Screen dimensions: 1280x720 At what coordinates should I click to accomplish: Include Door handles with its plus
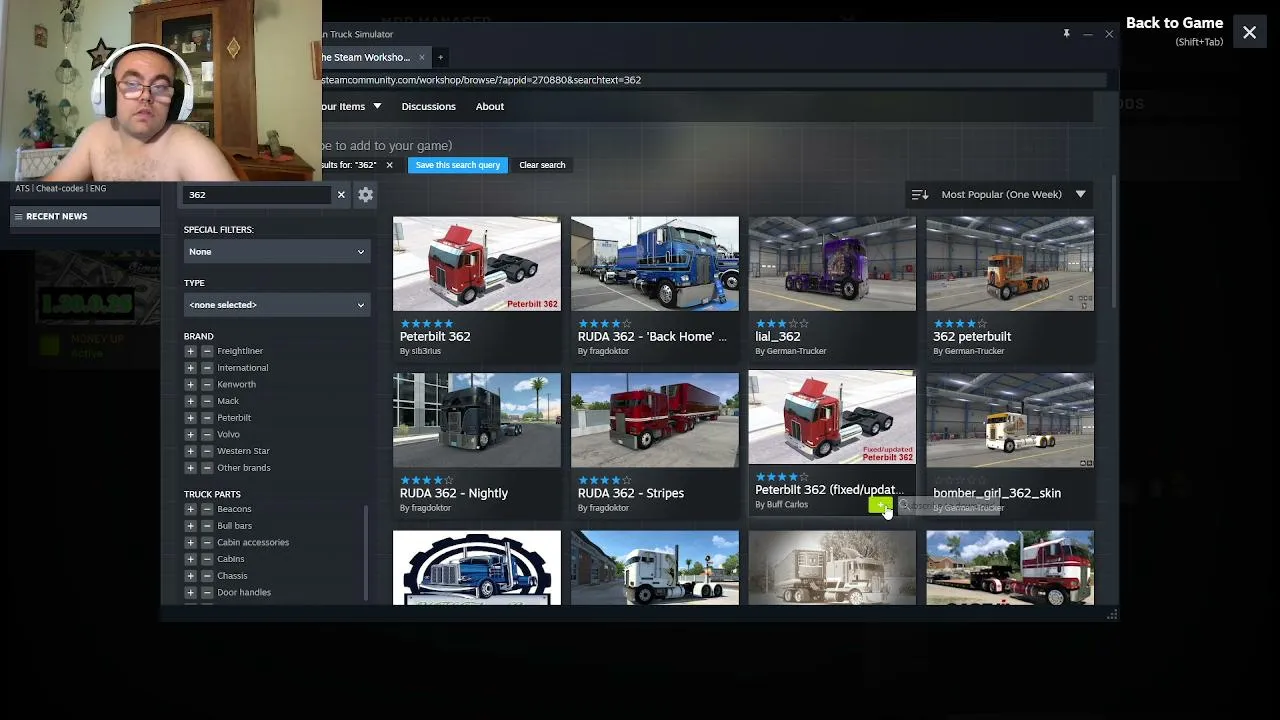coord(190,592)
